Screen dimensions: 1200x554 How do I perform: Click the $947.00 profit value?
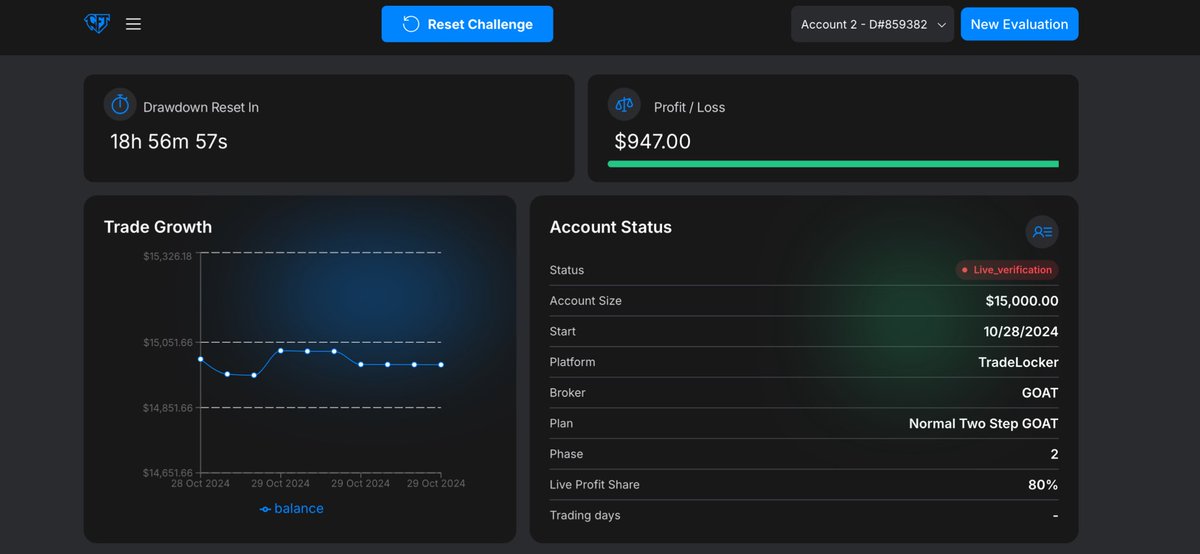(653, 142)
